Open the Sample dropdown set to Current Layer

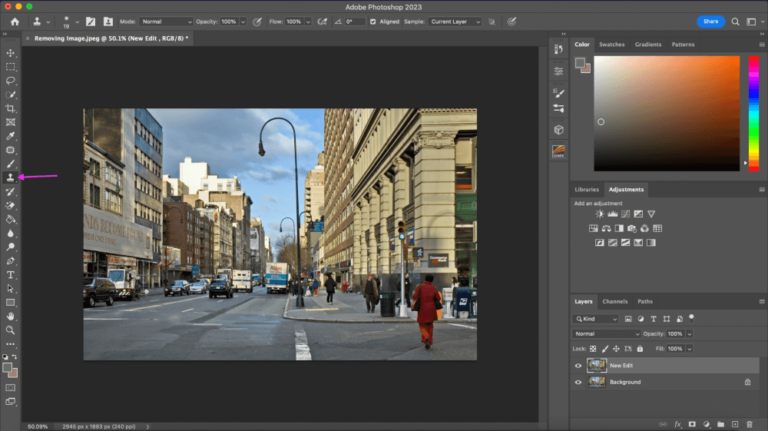coord(456,21)
